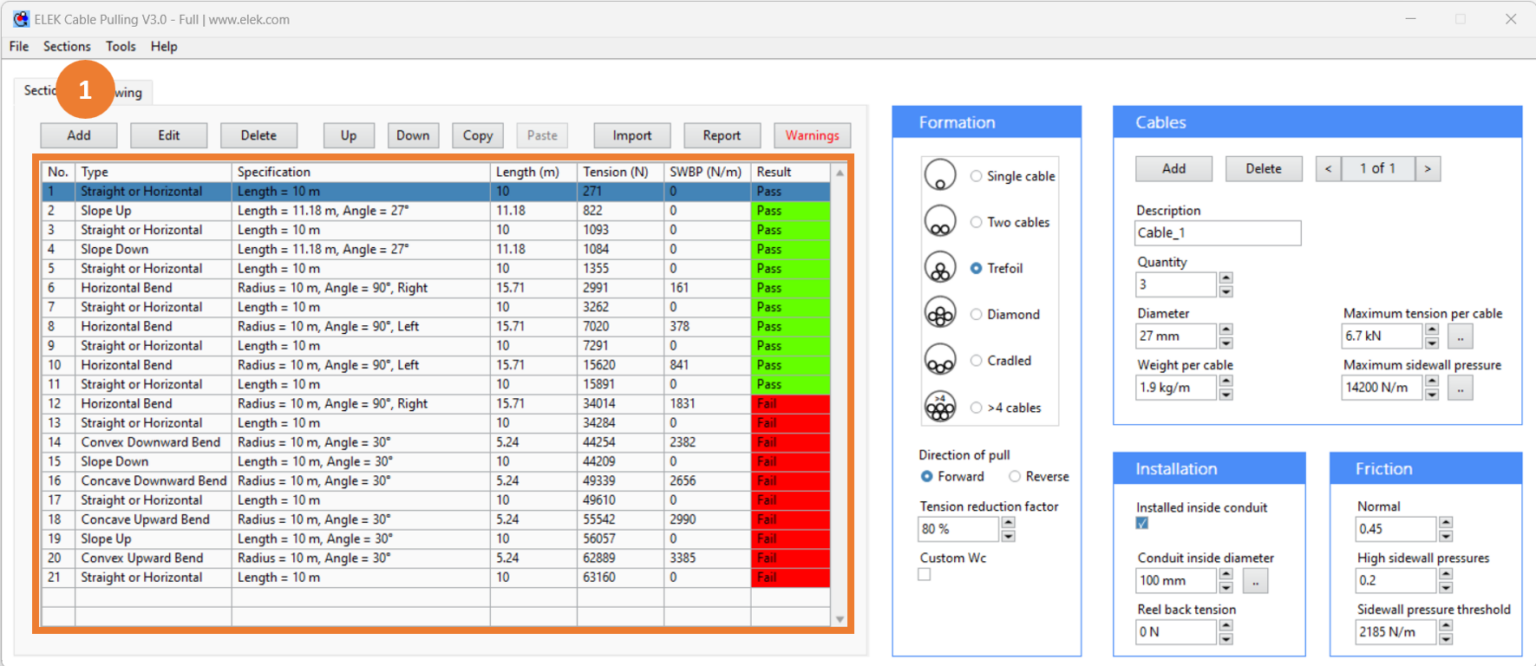Toggle the Installed inside conduit checkbox
The image size is (1536, 666).
pos(1143,523)
